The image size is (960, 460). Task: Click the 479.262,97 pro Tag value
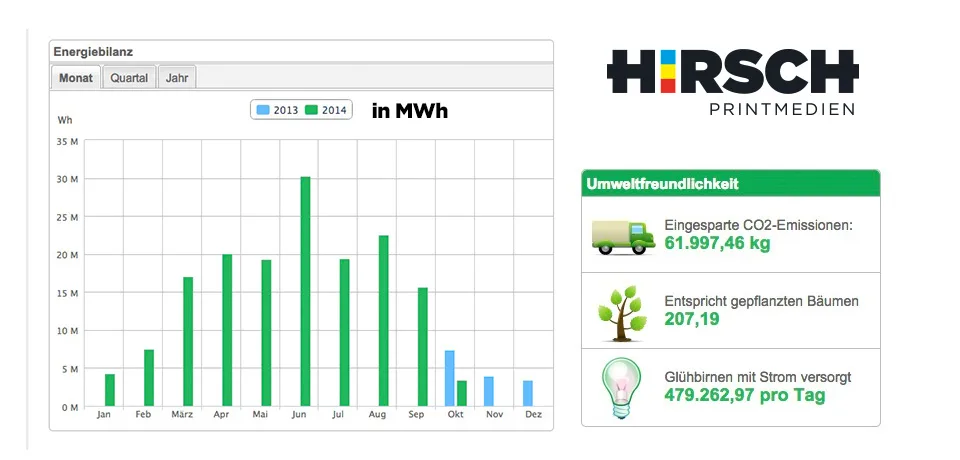744,395
